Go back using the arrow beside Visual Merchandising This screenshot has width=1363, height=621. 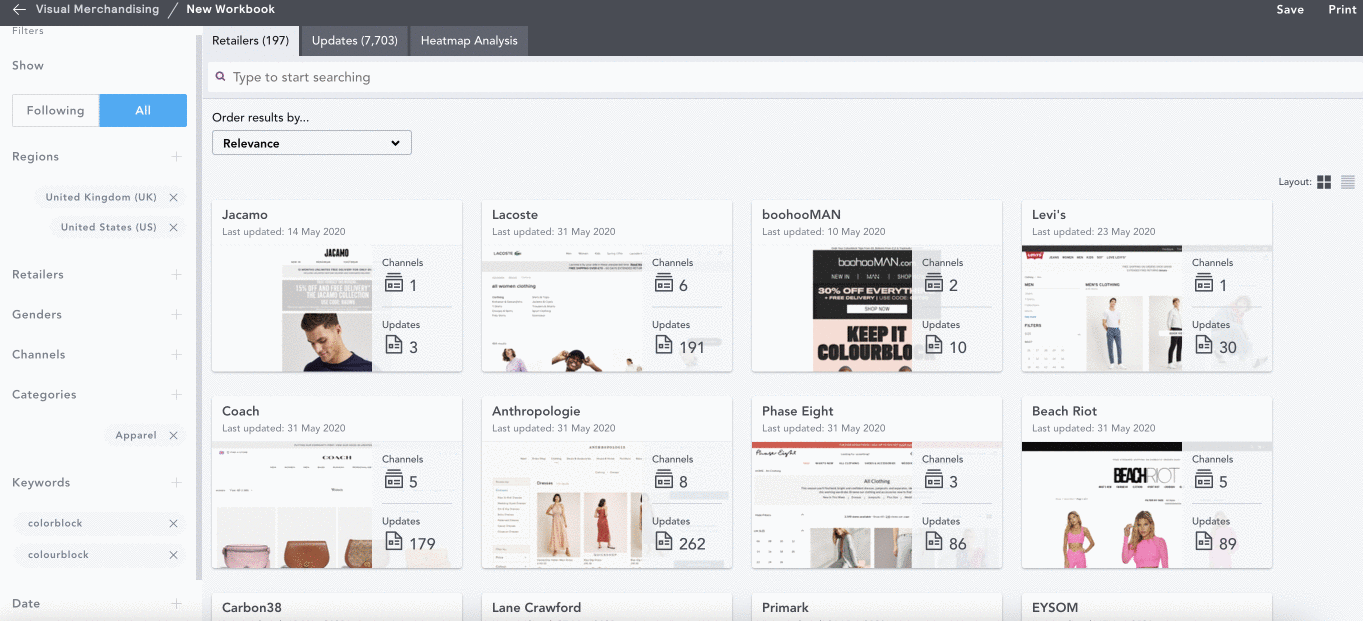18,9
